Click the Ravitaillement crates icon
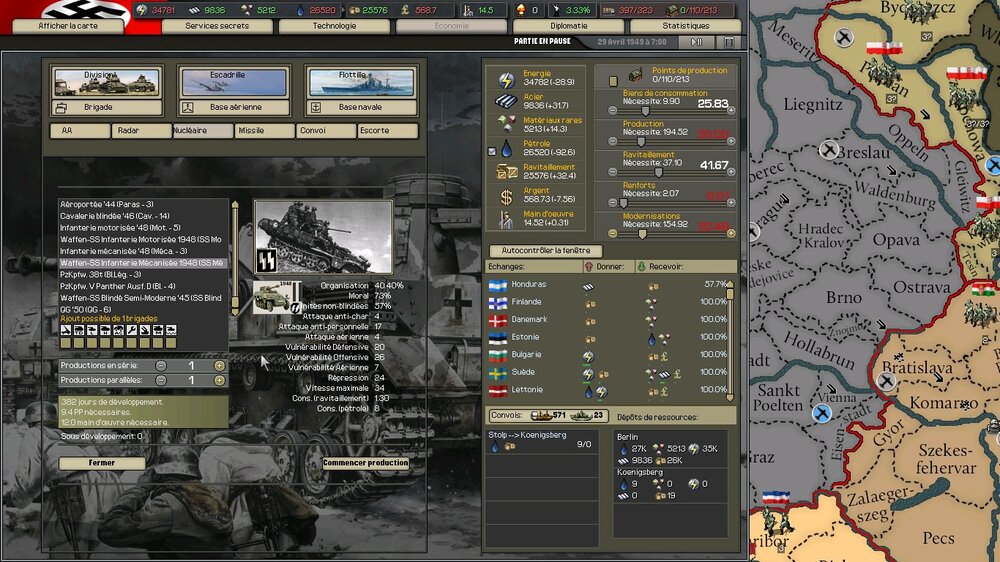 [x=506, y=171]
